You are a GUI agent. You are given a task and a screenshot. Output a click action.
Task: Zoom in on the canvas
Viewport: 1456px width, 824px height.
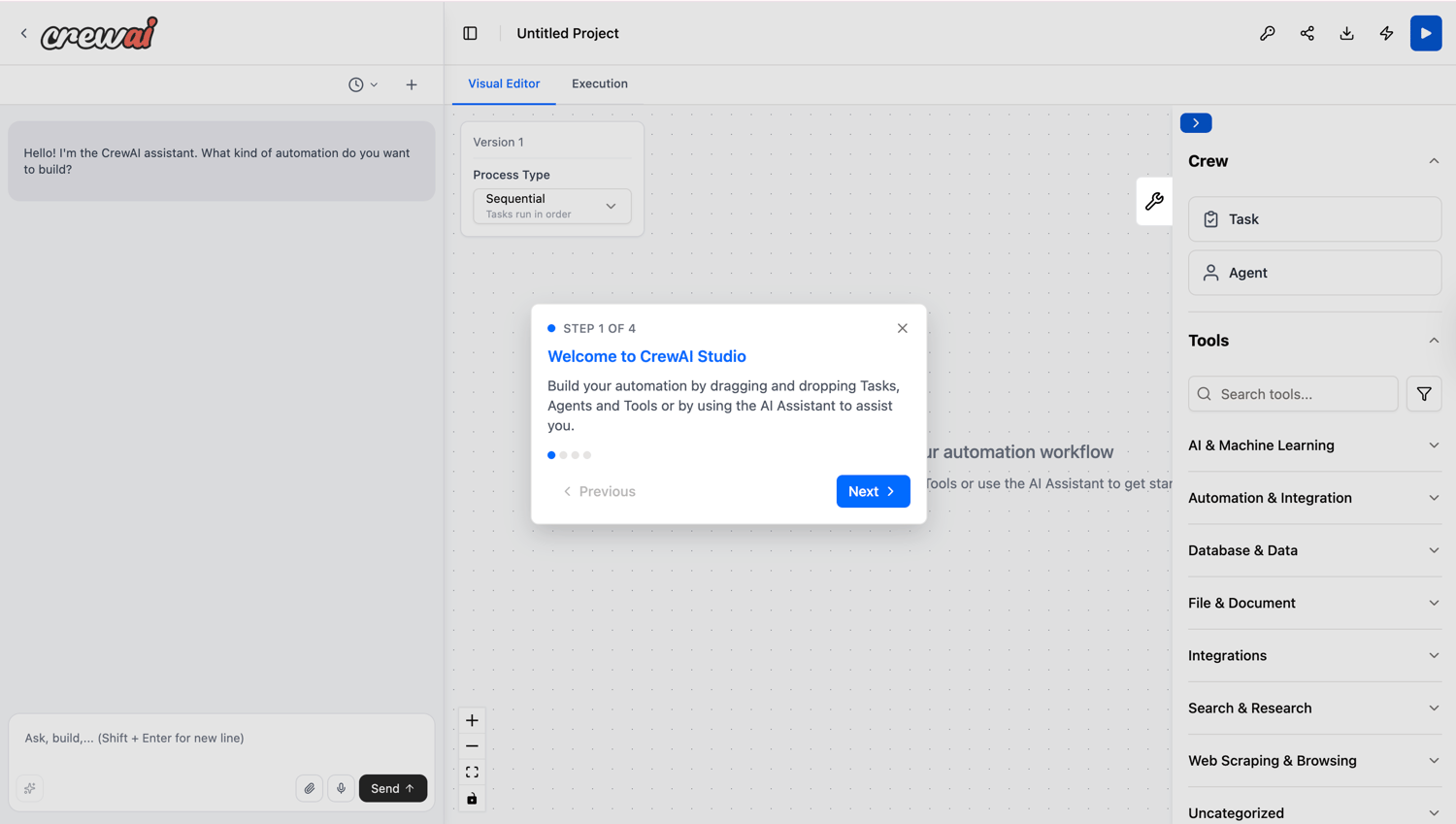coord(472,720)
